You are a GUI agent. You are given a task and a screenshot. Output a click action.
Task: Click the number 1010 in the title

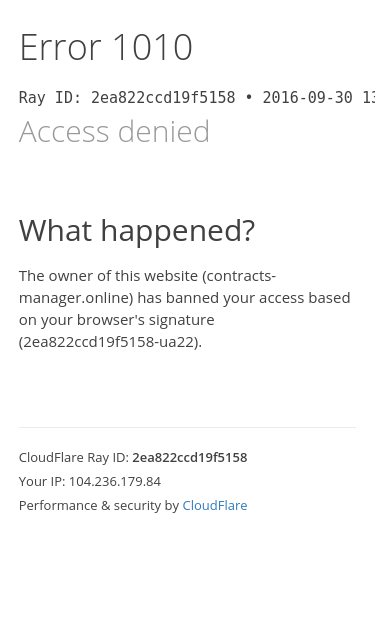pos(153,47)
